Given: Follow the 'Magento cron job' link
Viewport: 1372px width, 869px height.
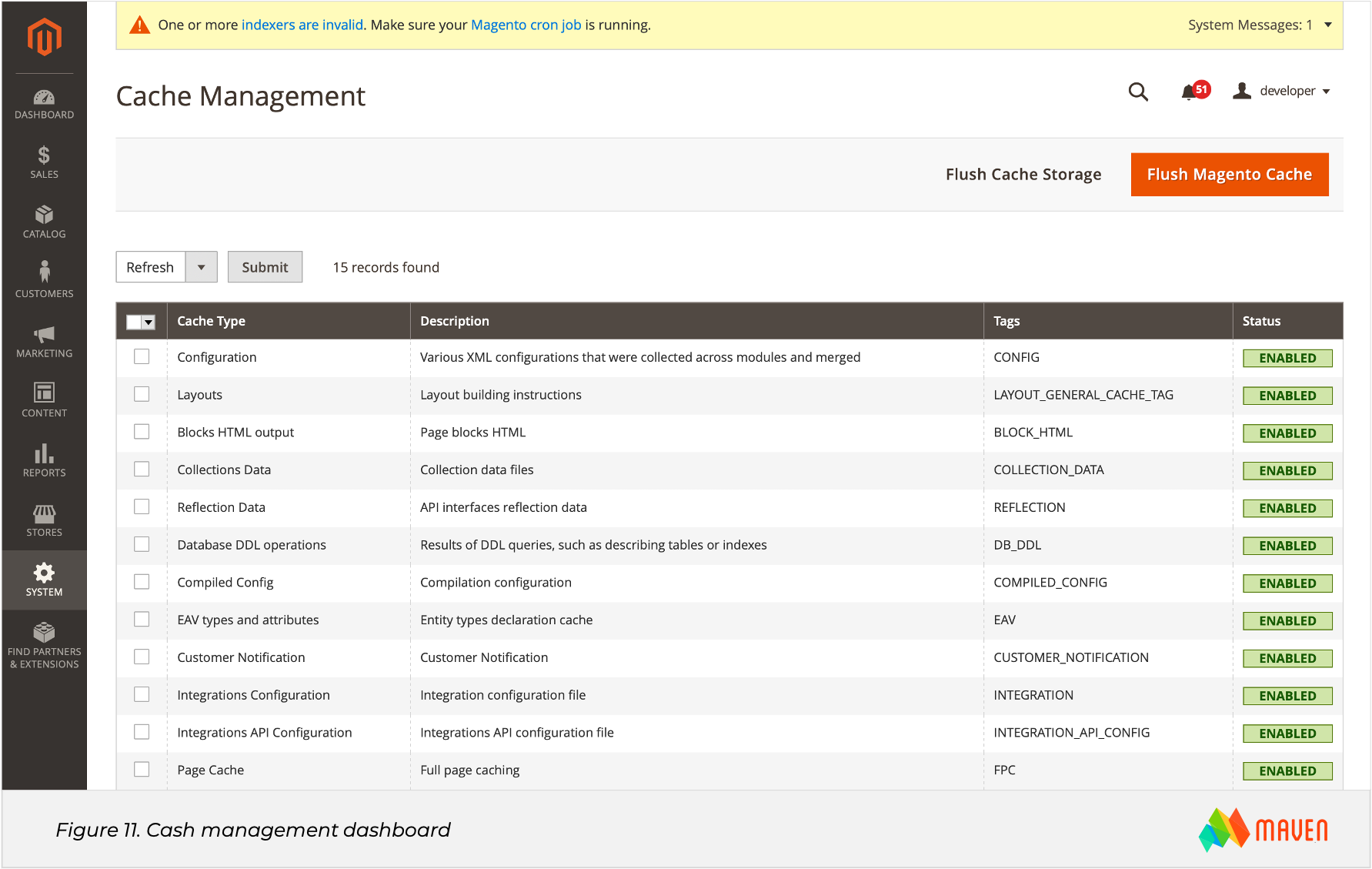Looking at the screenshot, I should click(x=526, y=25).
